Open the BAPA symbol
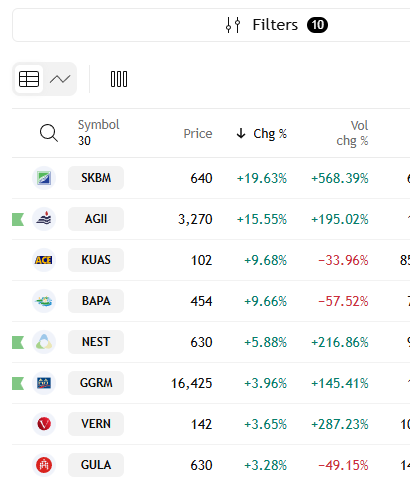This screenshot has height=484, width=410. point(96,301)
